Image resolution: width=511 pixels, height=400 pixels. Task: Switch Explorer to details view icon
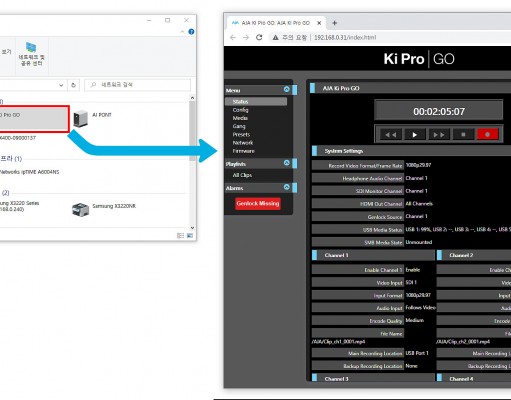(181, 236)
